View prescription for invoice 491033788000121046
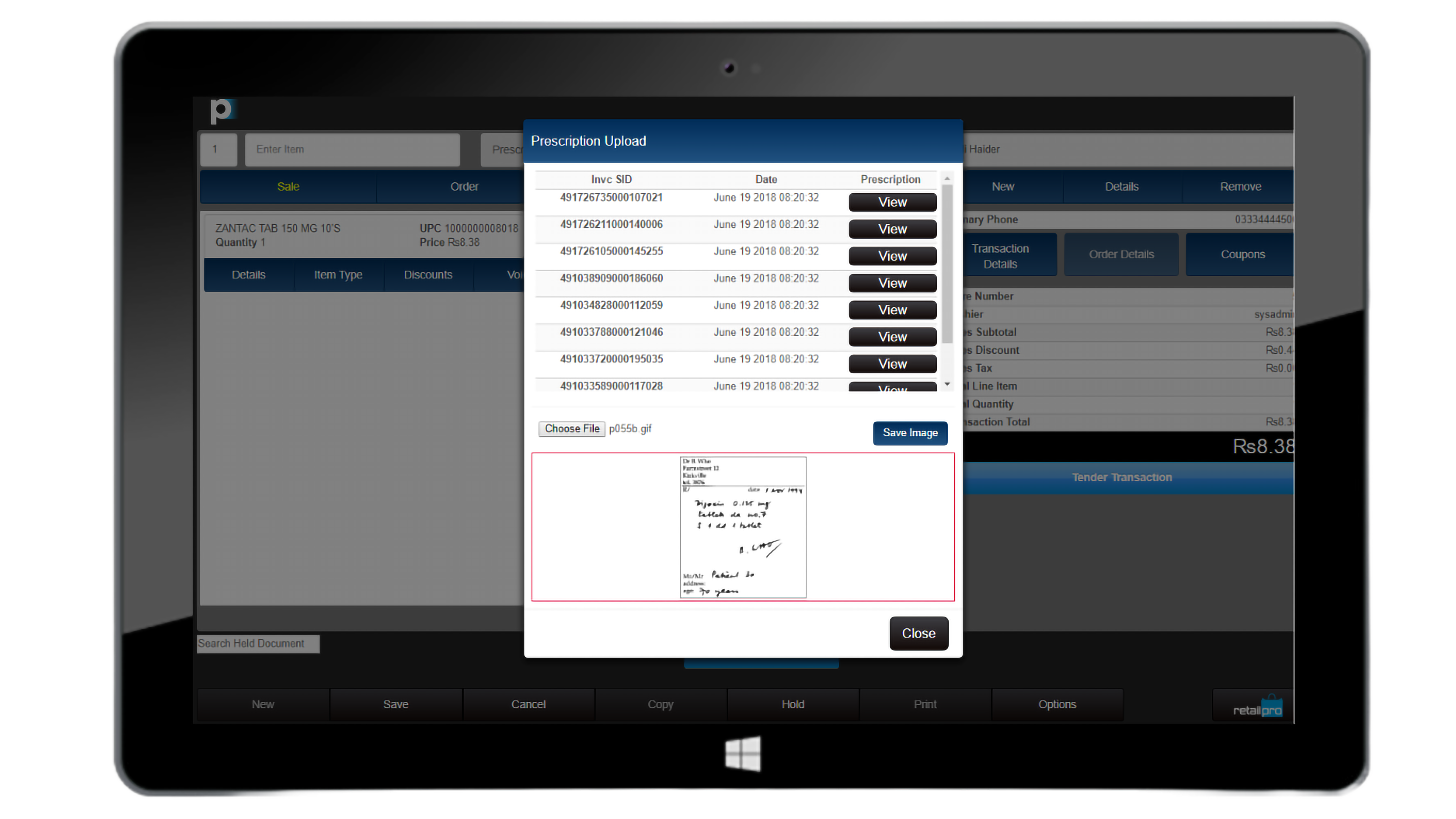Screen dimensions: 1456x819 [893, 337]
